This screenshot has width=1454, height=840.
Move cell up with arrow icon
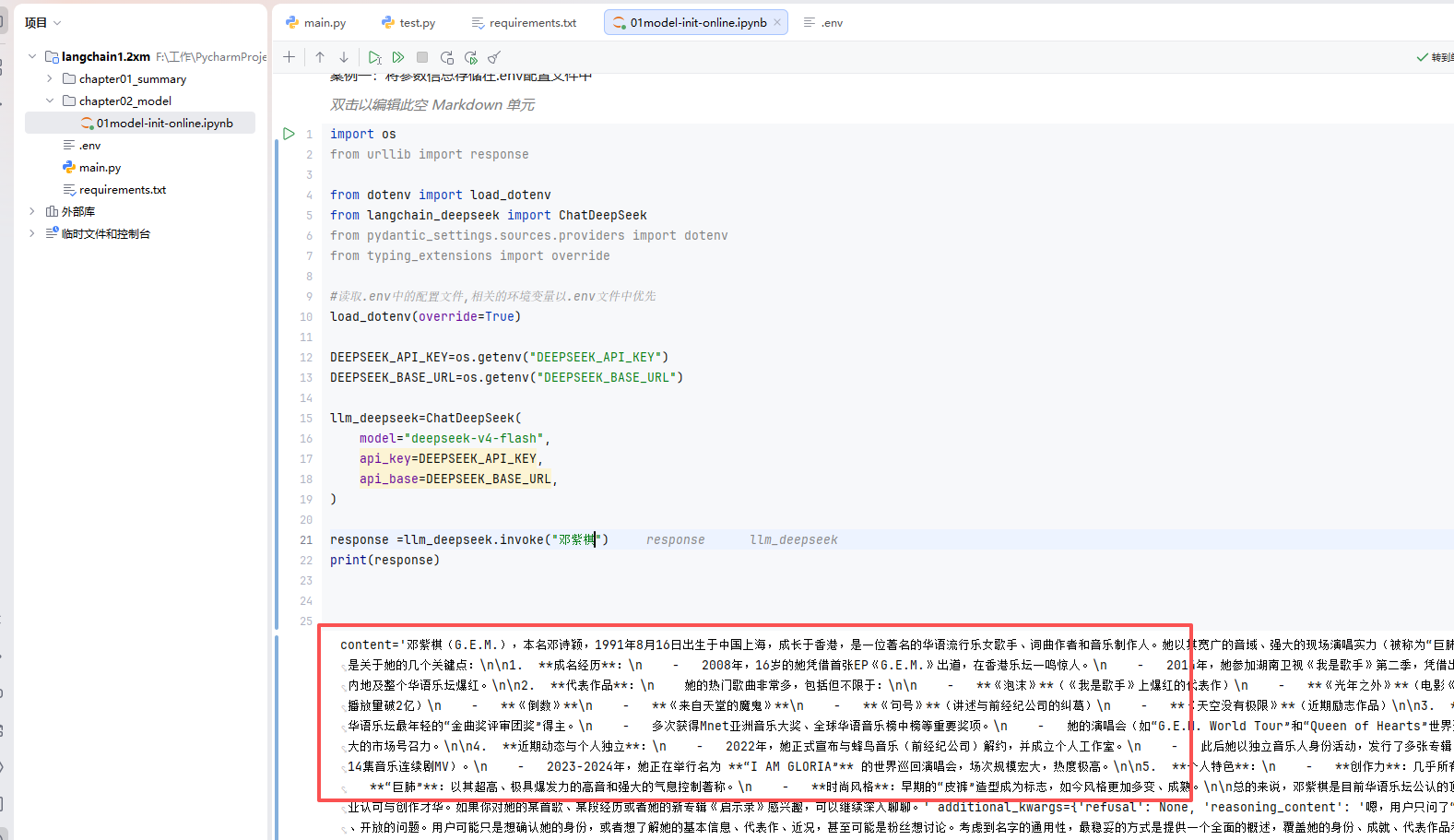[x=320, y=57]
